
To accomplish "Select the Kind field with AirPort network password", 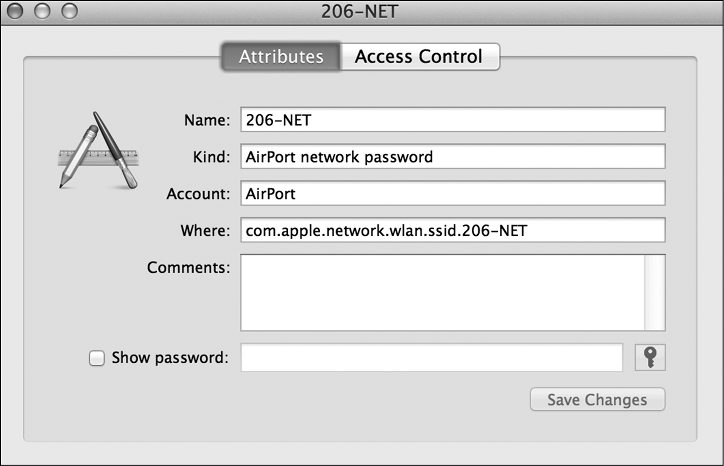I will point(452,157).
